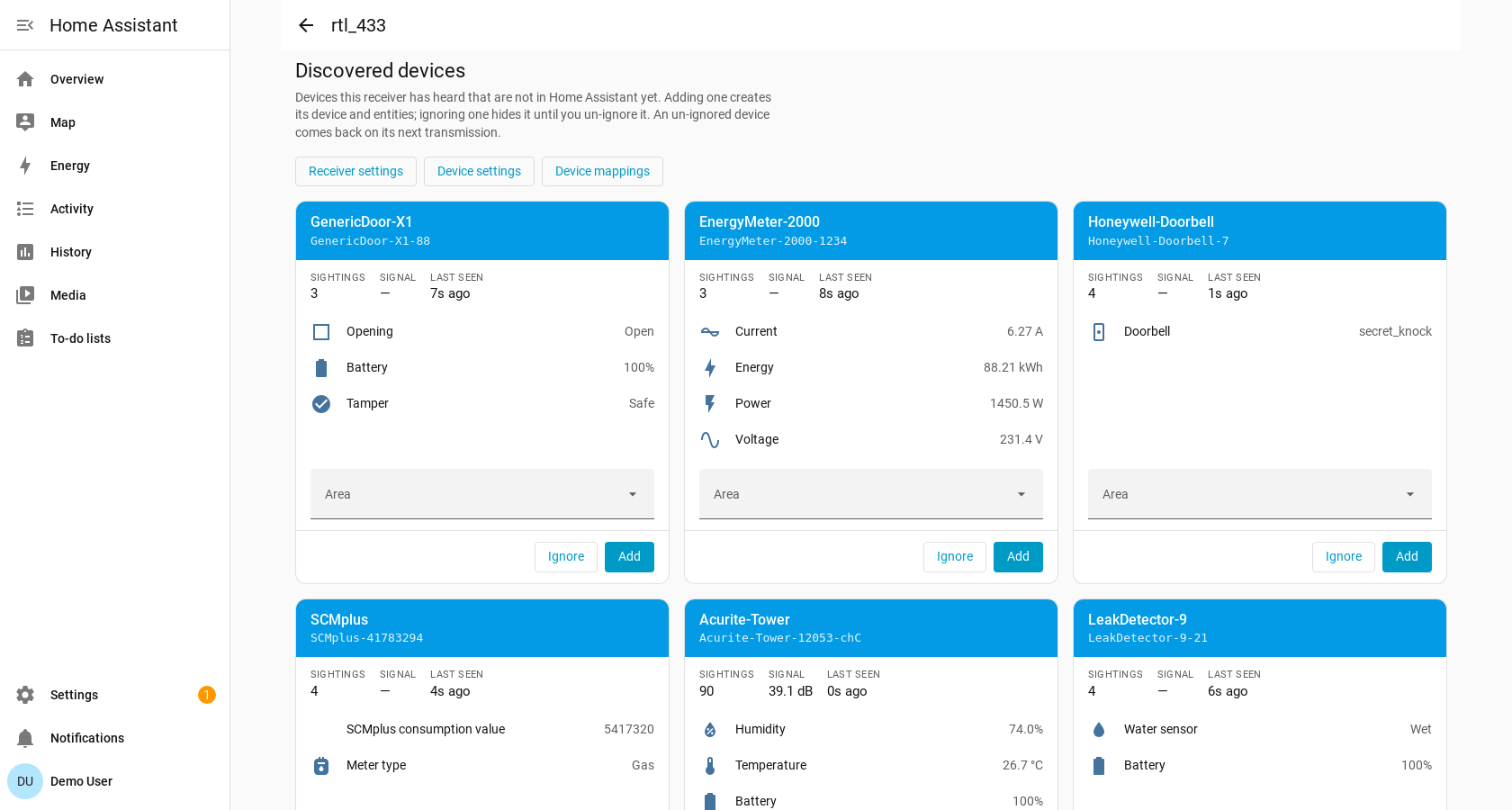Click the Temperature thermometer icon
The height and width of the screenshot is (810, 1512).
pos(710,766)
